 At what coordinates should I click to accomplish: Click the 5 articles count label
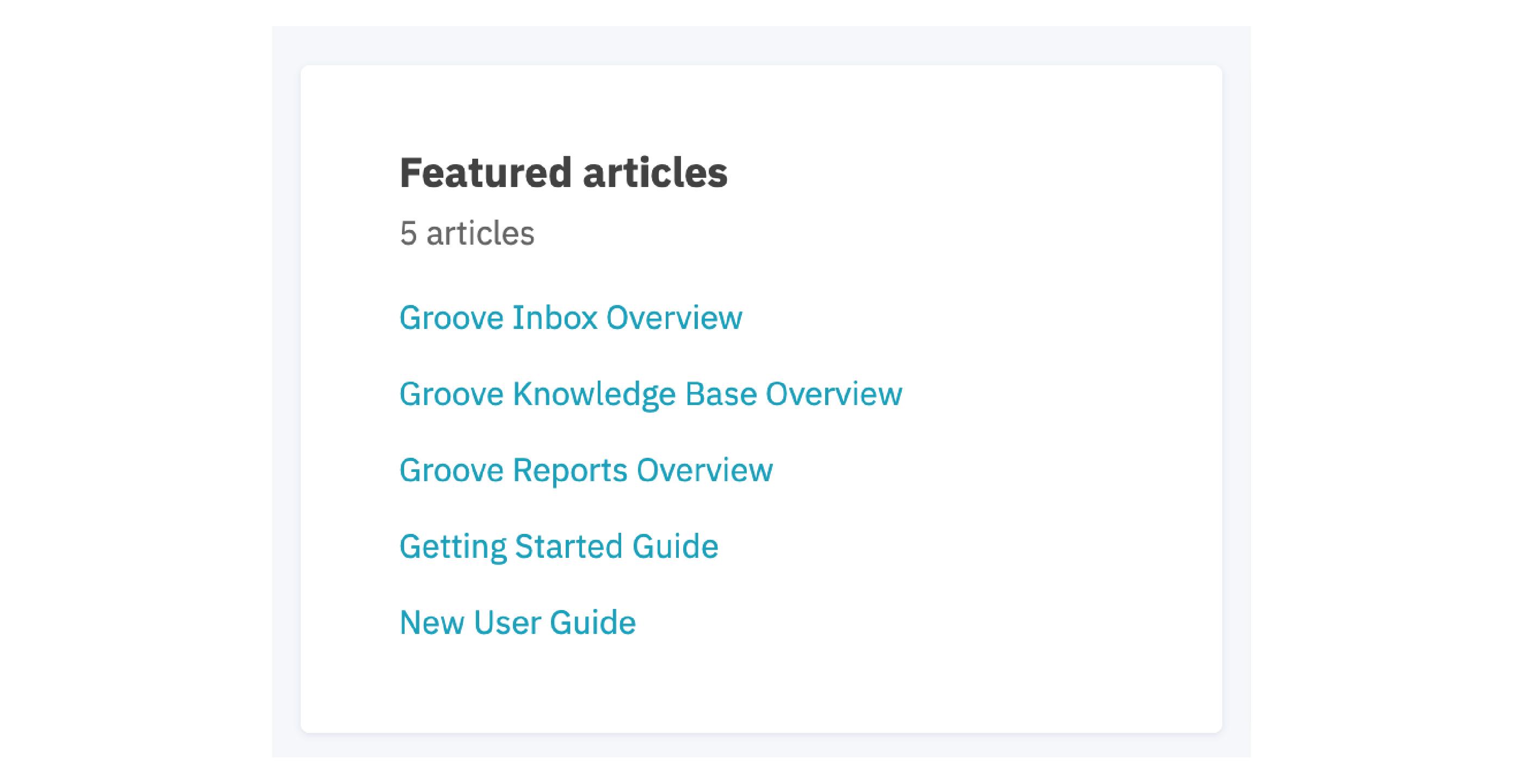[467, 233]
